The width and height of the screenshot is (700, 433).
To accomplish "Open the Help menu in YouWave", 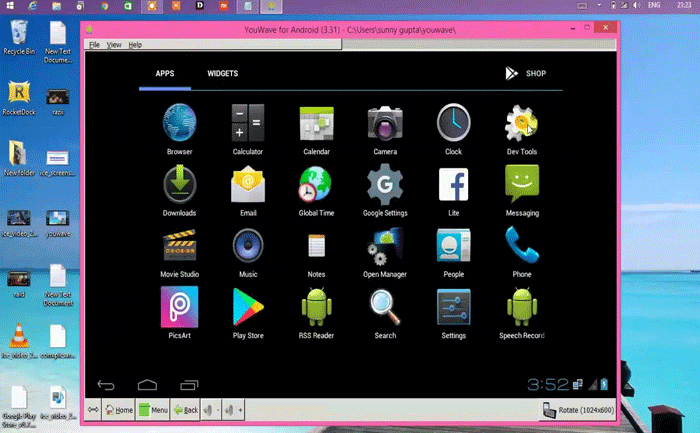I will coord(135,45).
